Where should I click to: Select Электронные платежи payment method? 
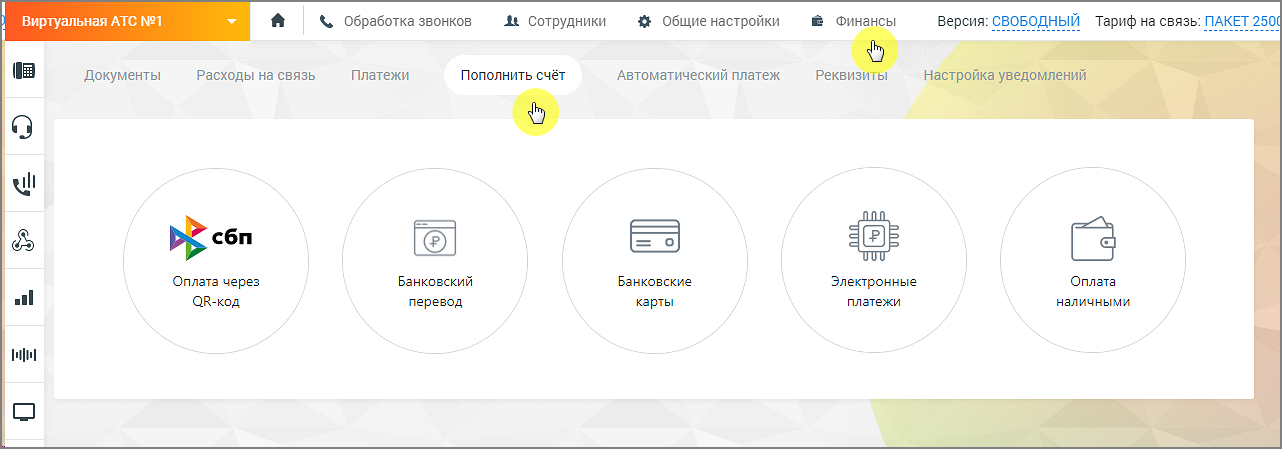[874, 260]
